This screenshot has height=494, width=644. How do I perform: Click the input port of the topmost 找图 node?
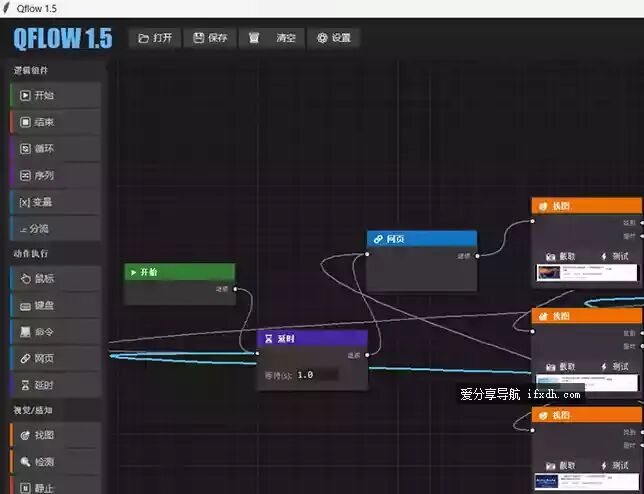(x=533, y=221)
